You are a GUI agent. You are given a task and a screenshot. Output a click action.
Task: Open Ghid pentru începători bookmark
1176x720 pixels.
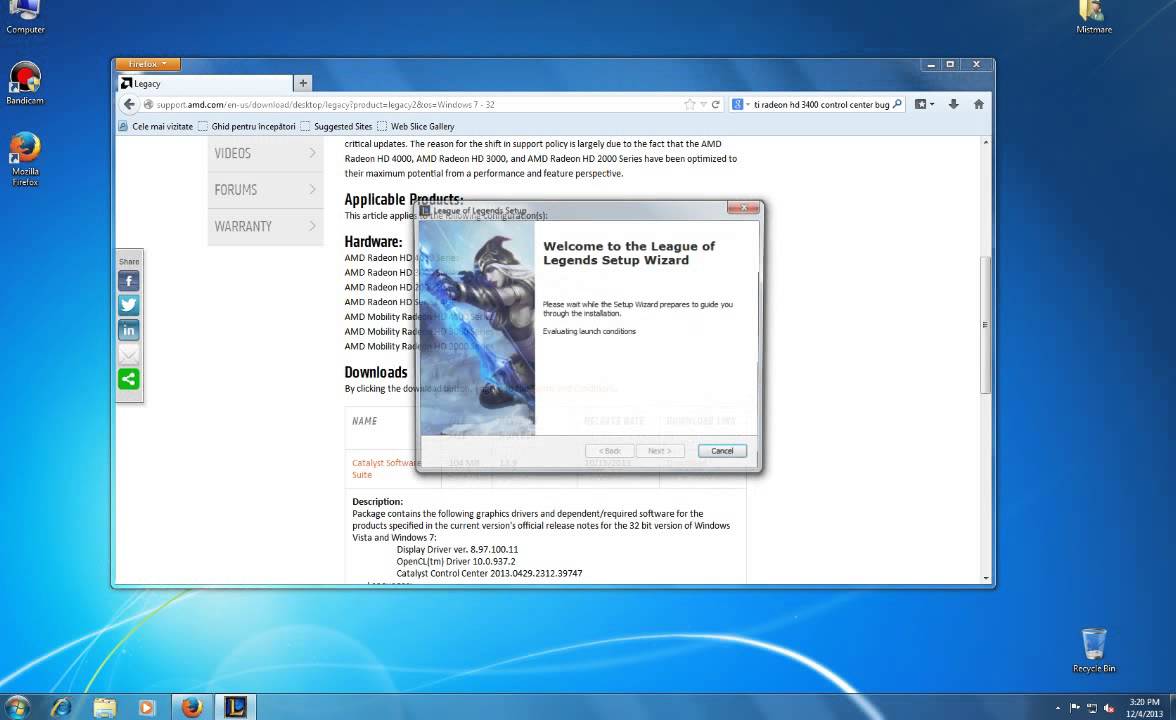247,126
